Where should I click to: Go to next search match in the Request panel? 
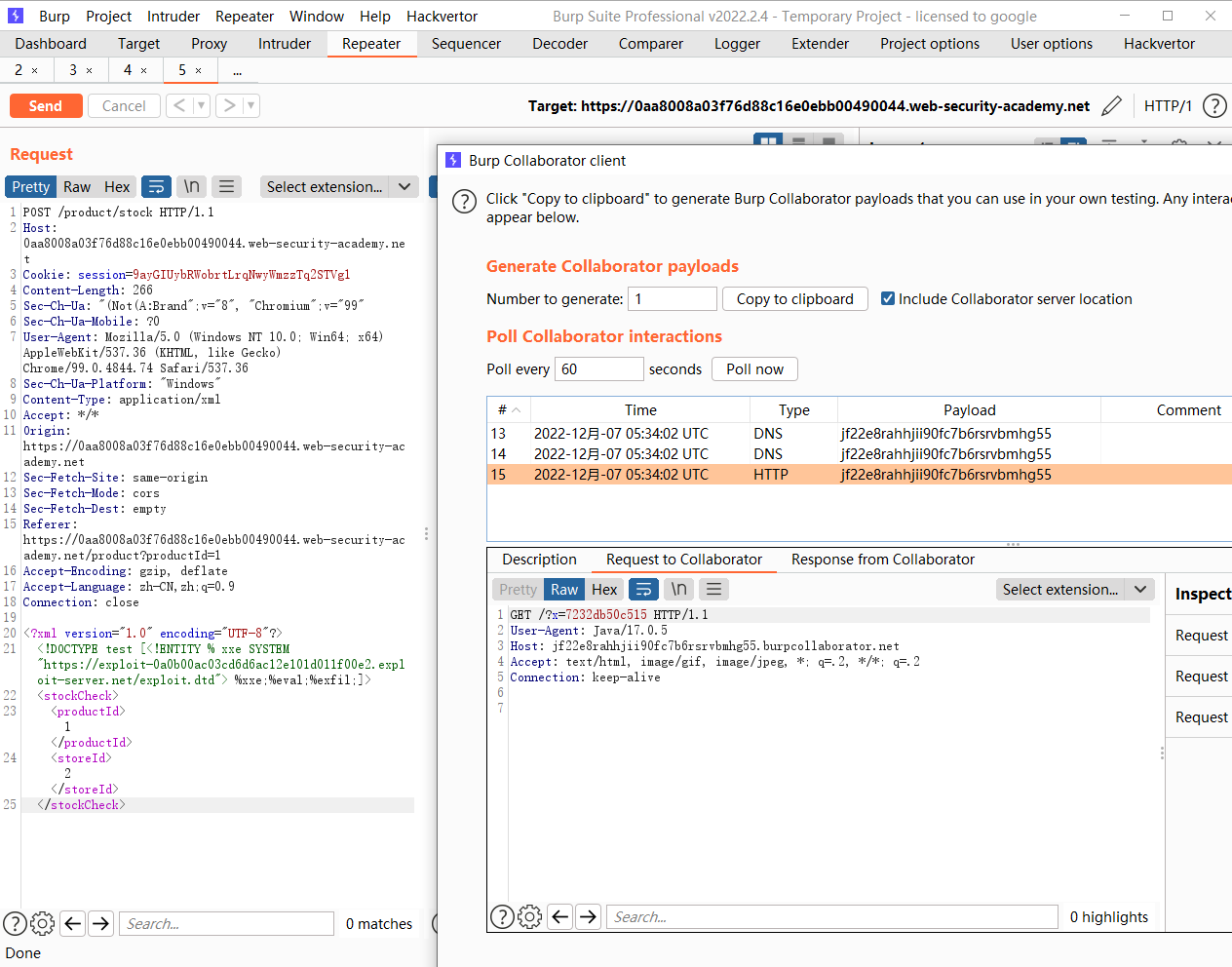(x=101, y=923)
